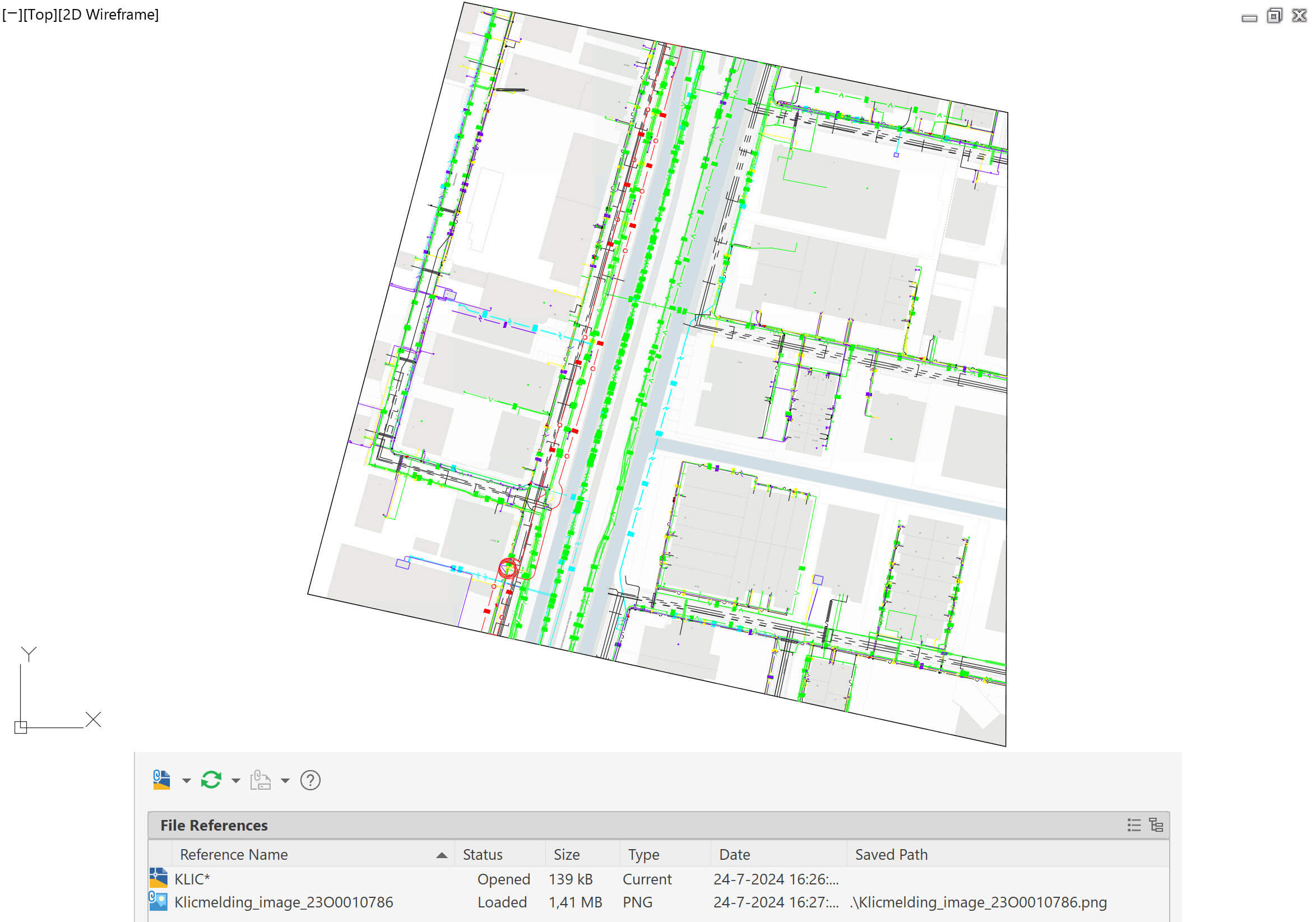Click the UCS icon origin square
Image resolution: width=1316 pixels, height=922 pixels.
click(x=21, y=727)
